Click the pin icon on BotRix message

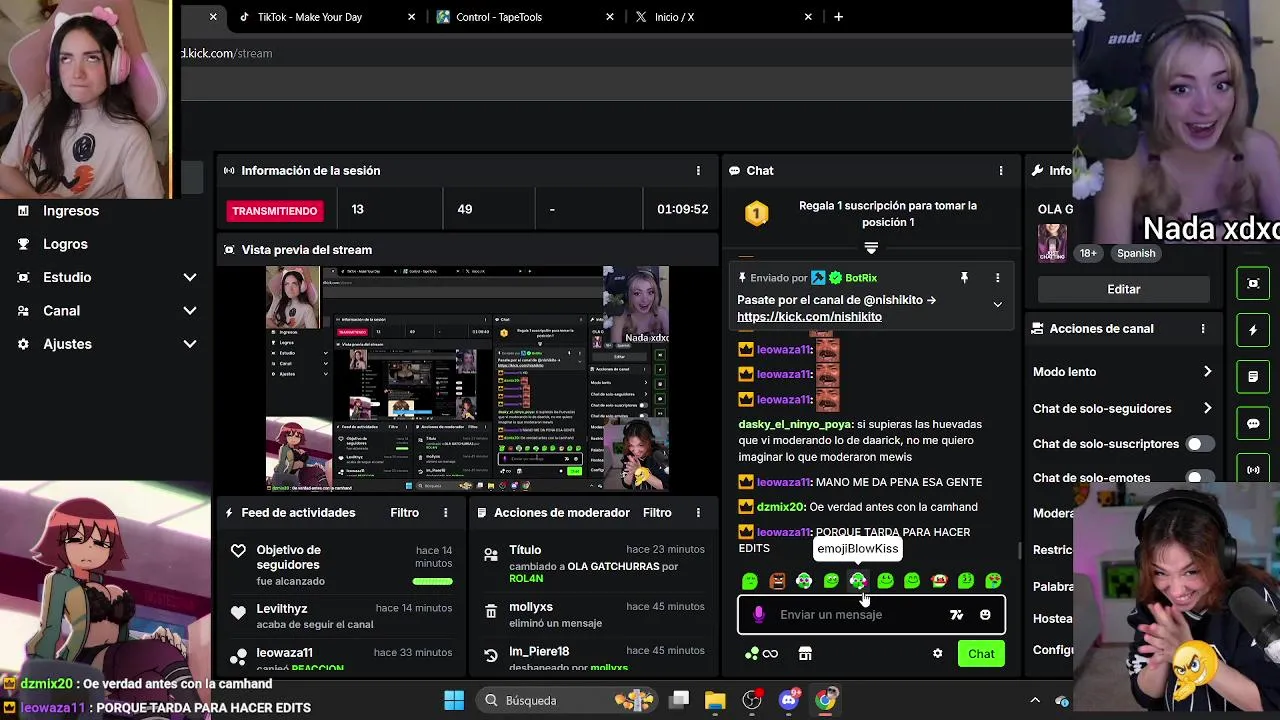point(964,278)
